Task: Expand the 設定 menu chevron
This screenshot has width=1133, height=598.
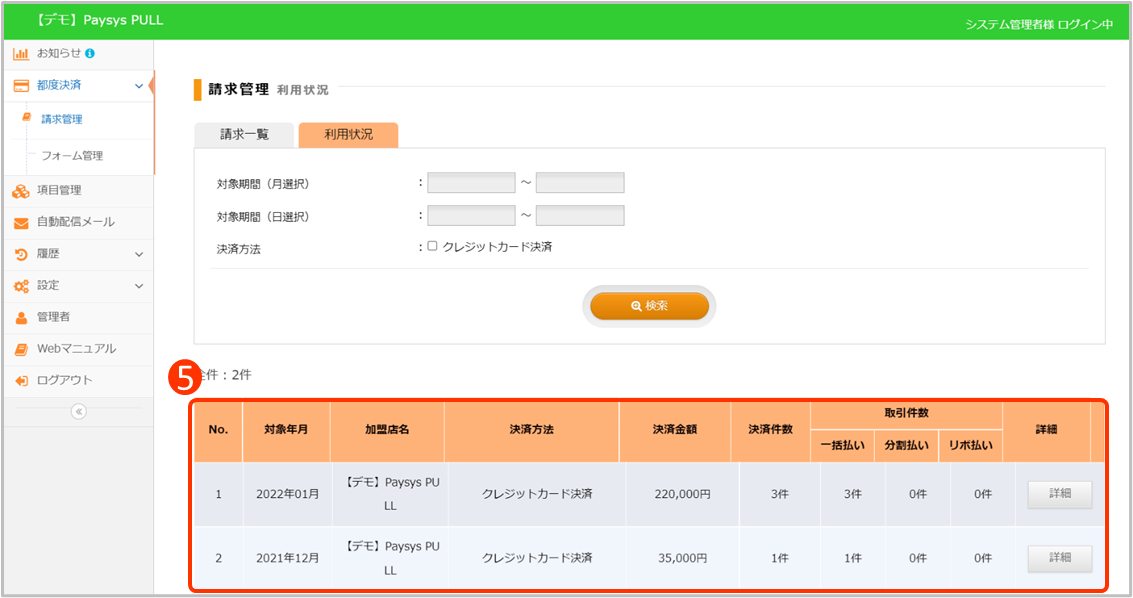Action: coord(139,286)
